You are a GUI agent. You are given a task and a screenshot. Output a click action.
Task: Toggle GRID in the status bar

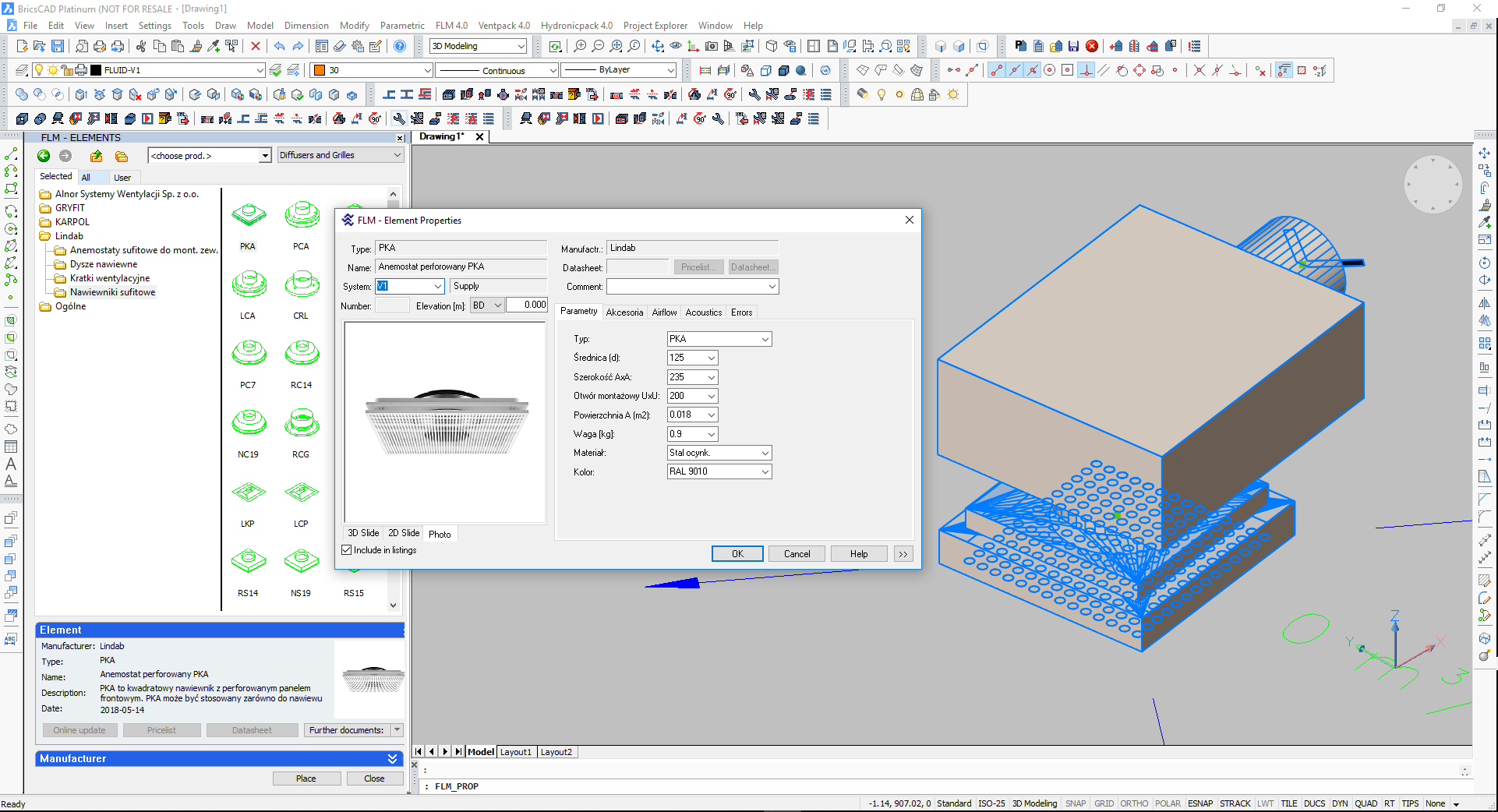click(1104, 803)
